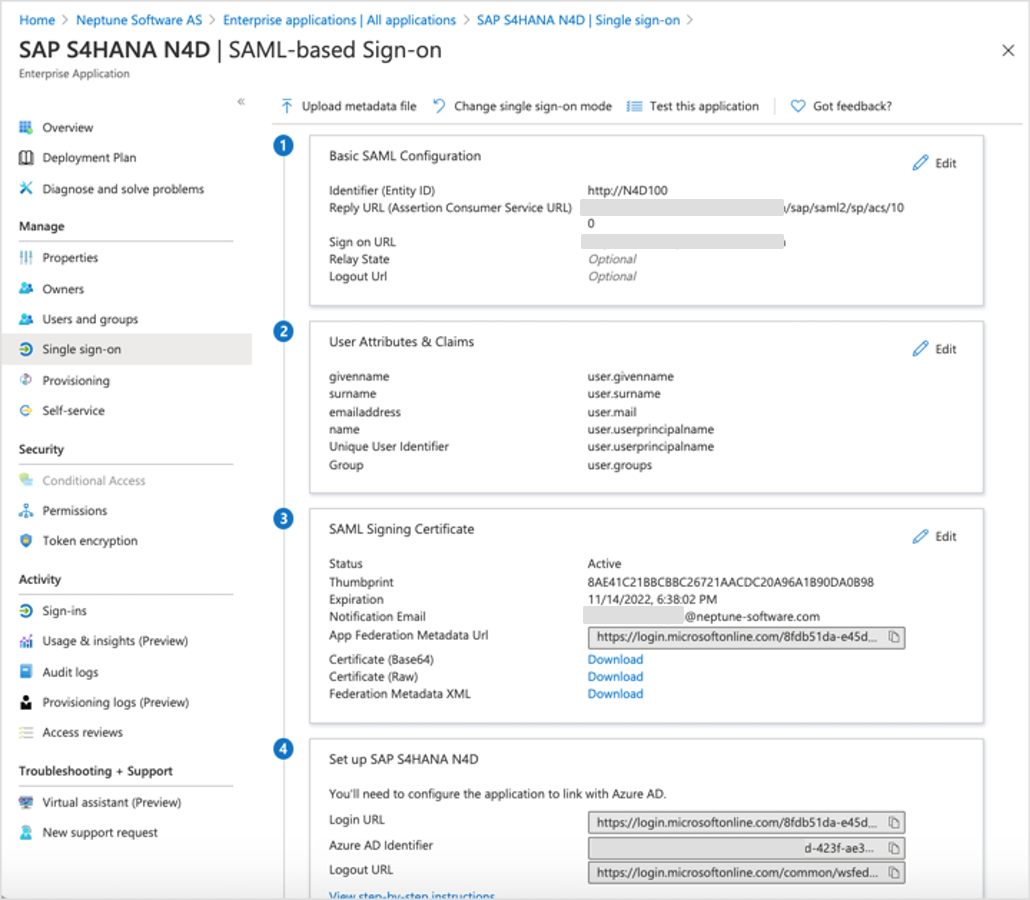Navigate to Neptune Software AS breadcrumb

(139, 20)
